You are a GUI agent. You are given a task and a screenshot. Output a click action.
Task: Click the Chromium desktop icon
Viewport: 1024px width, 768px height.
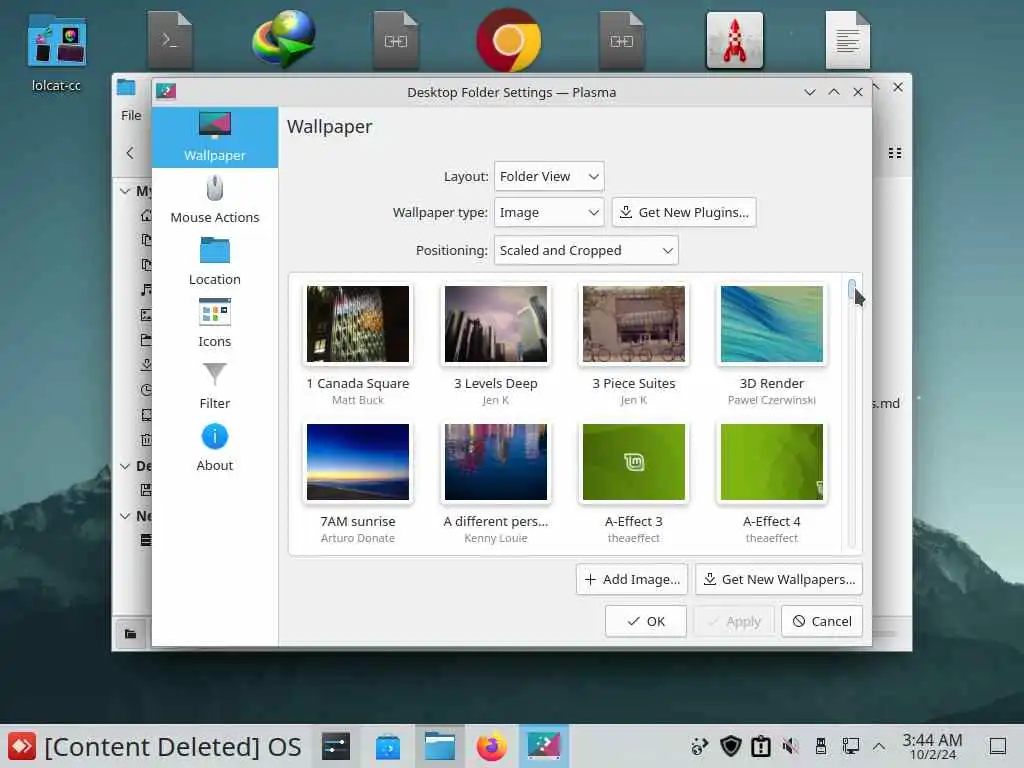click(509, 40)
